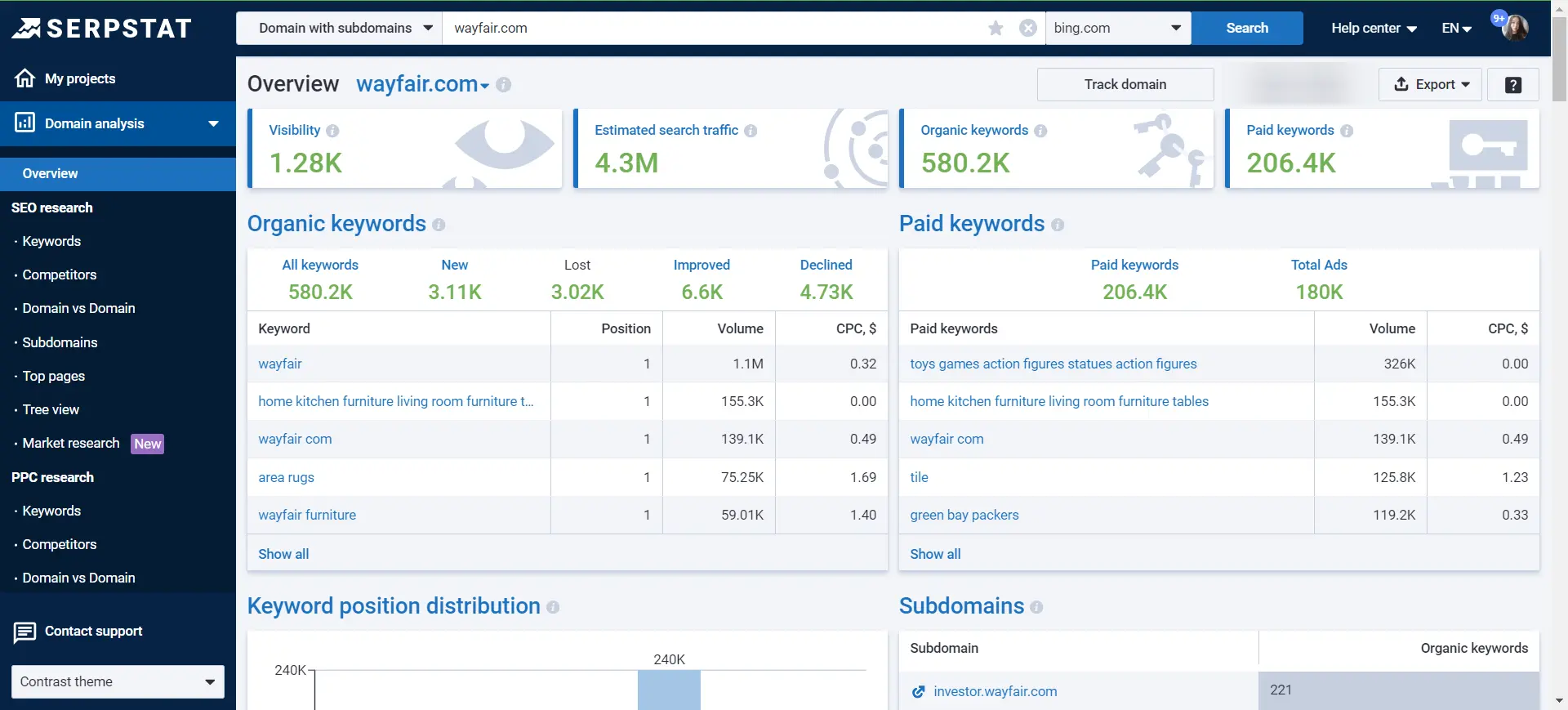Clear the search field with the X icon

click(1028, 29)
